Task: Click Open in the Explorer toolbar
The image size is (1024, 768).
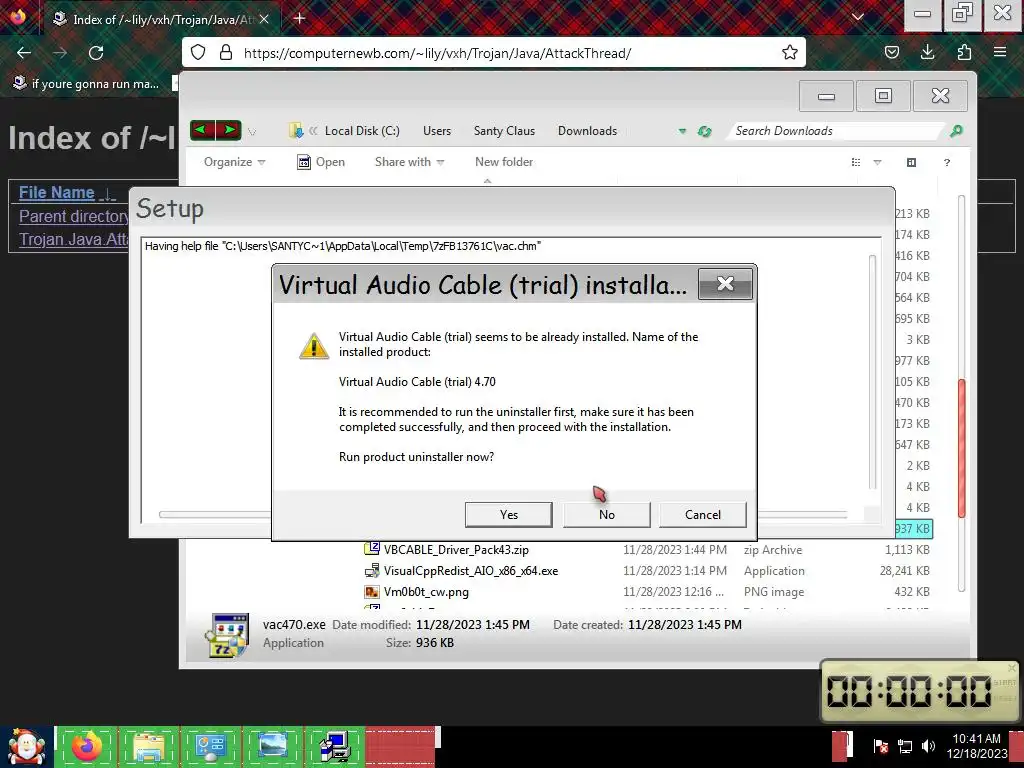Action: 321,162
